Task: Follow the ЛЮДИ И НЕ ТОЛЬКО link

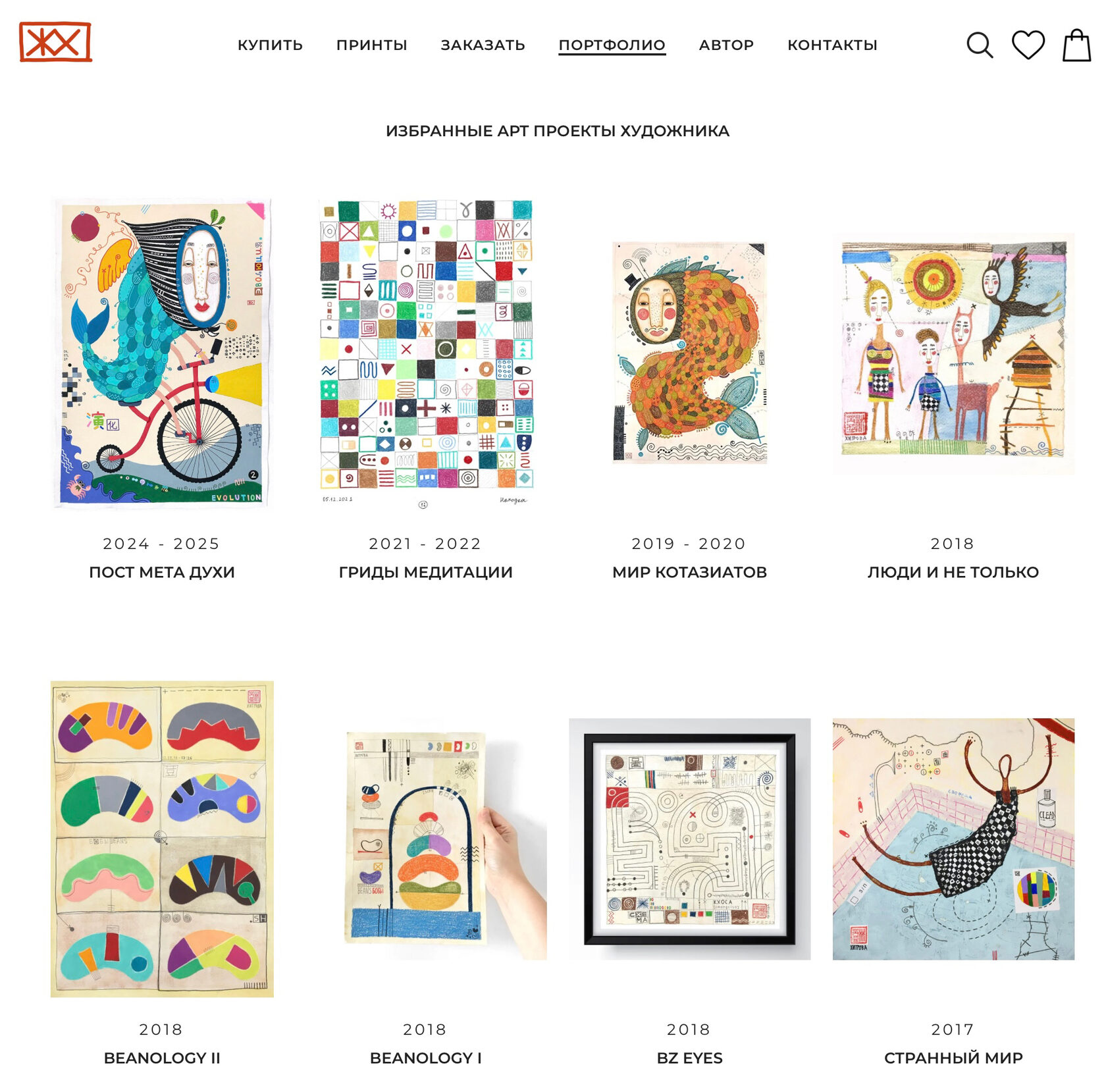Action: click(953, 572)
